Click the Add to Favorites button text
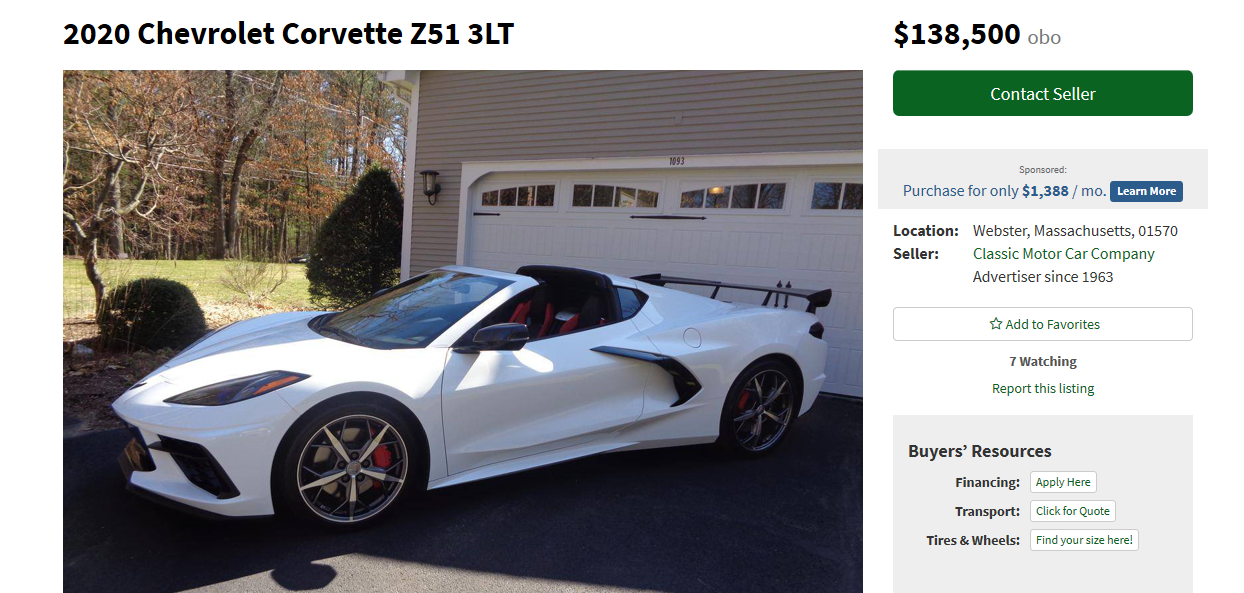The width and height of the screenshot is (1244, 593). (1053, 324)
